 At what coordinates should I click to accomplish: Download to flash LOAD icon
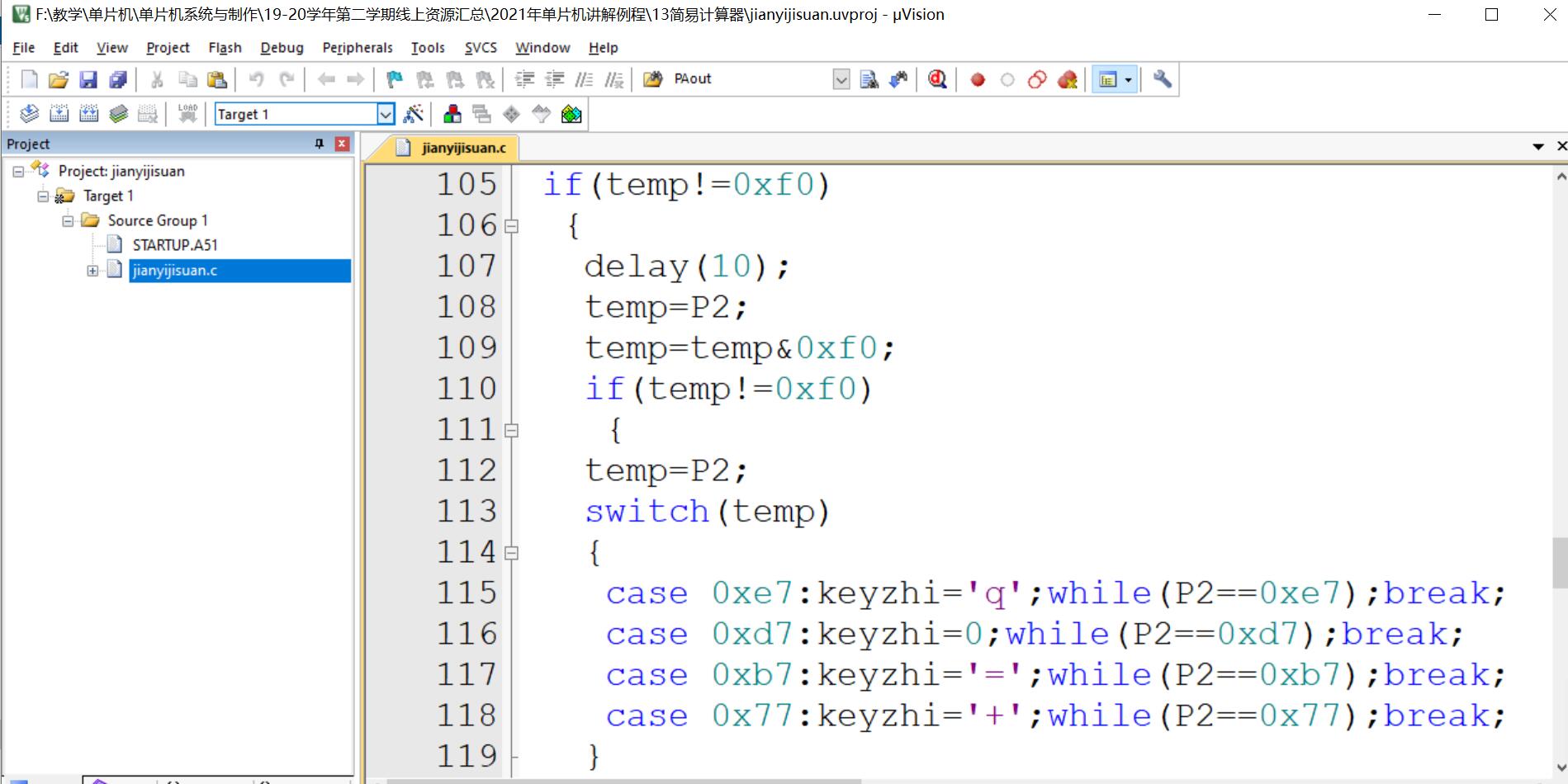tap(187, 114)
